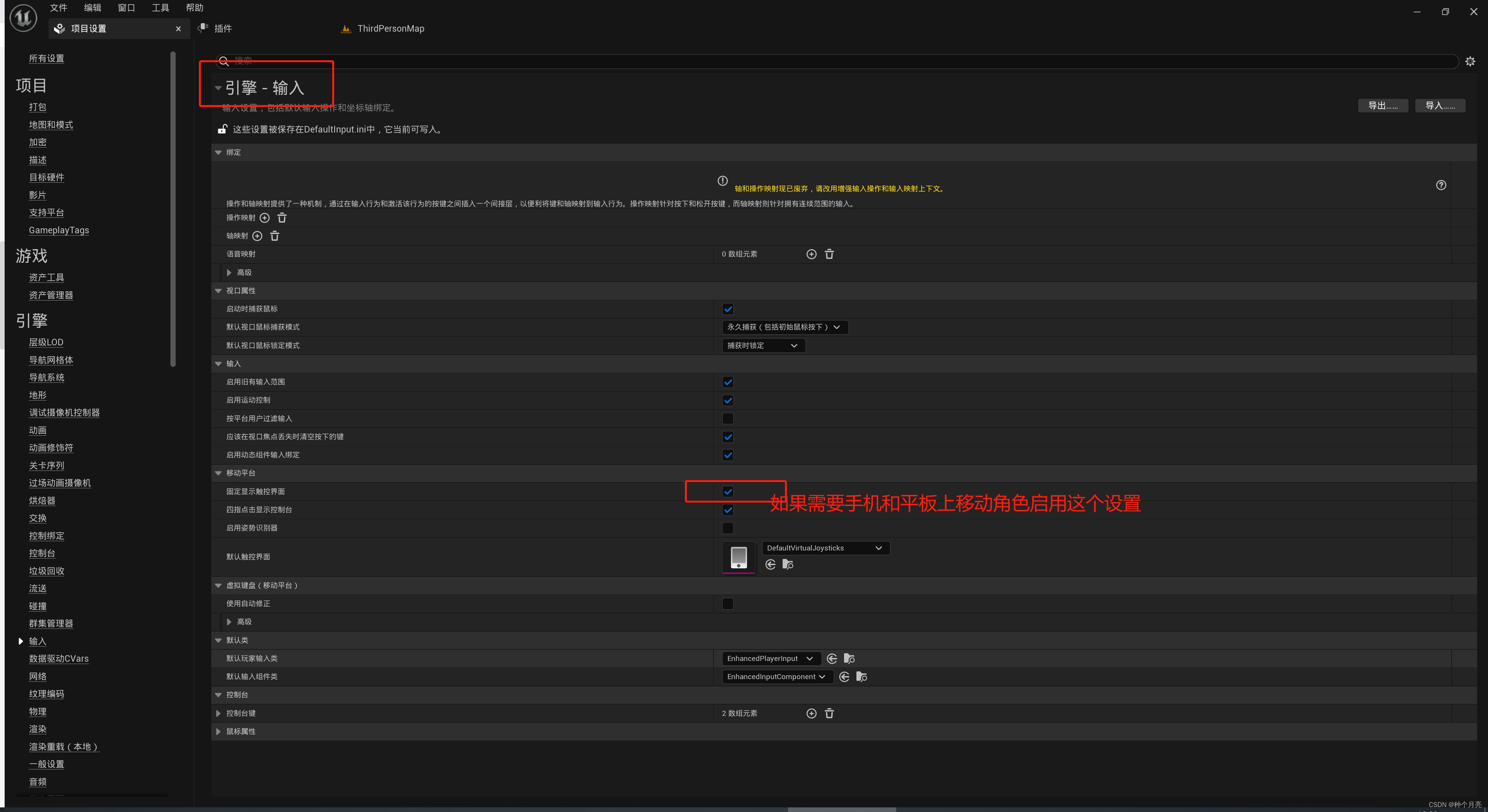Expand 高级 under 绑定 section
This screenshot has width=1488, height=812.
[229, 273]
